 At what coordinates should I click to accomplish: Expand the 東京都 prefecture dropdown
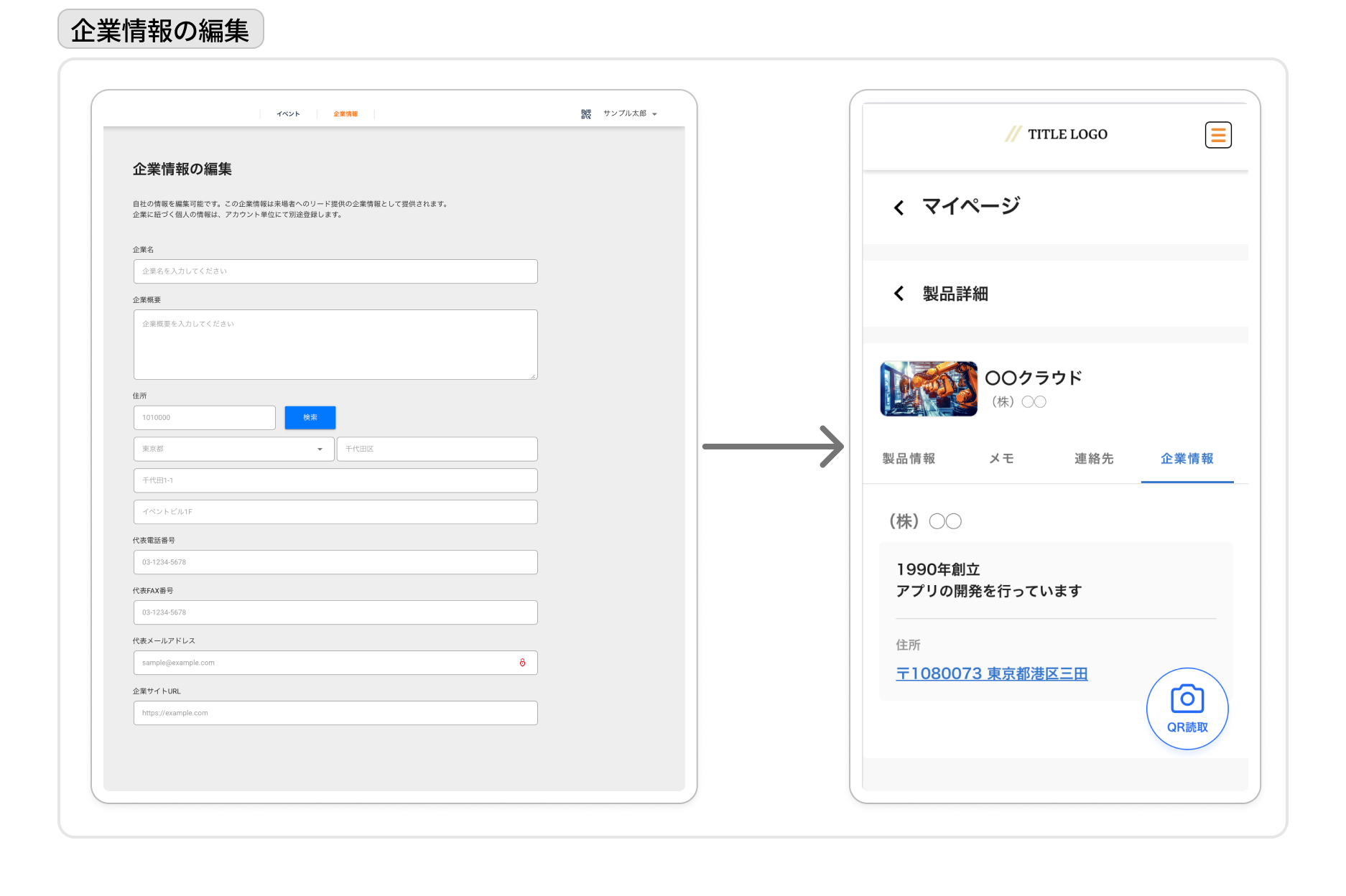click(233, 449)
